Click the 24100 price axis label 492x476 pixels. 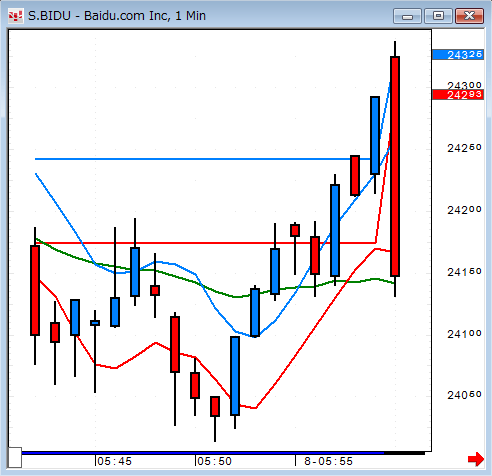(x=464, y=334)
